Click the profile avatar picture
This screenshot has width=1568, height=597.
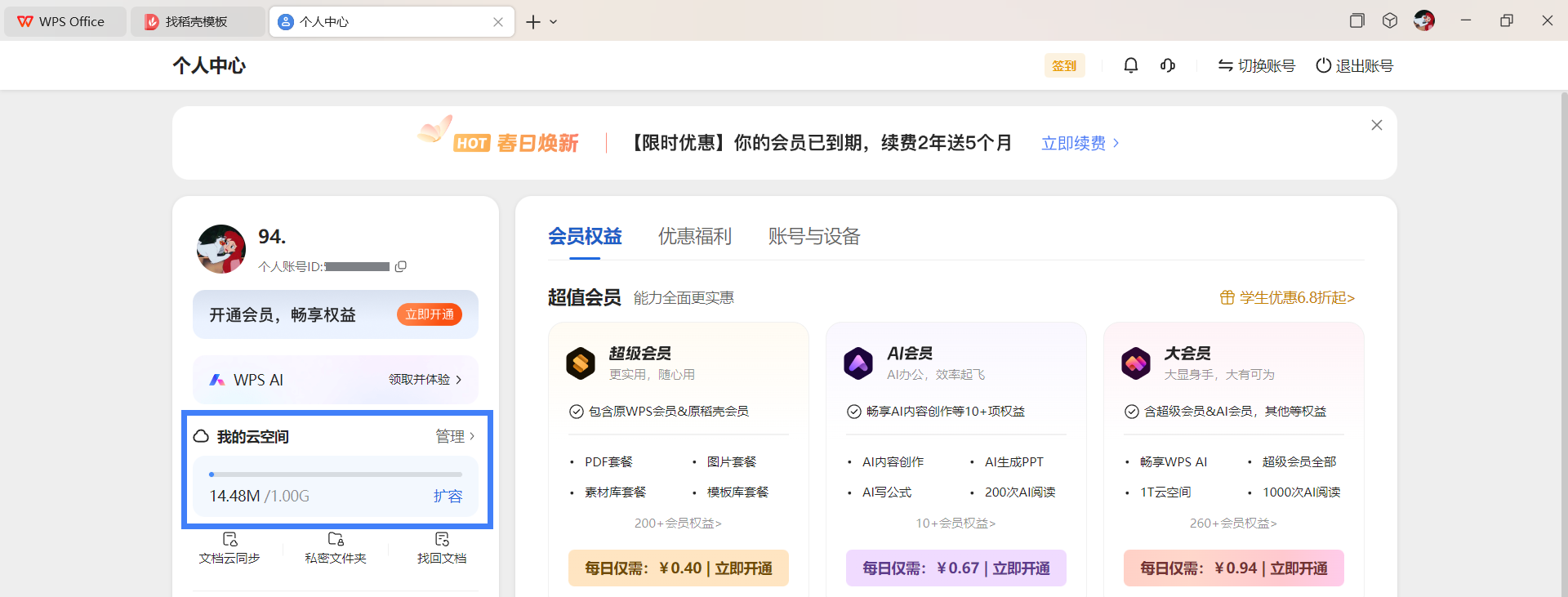221,249
